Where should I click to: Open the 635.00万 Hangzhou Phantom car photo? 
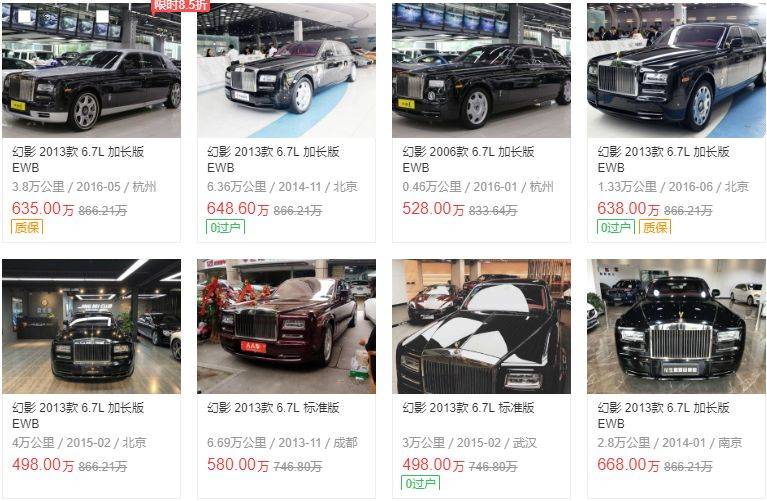tap(91, 70)
